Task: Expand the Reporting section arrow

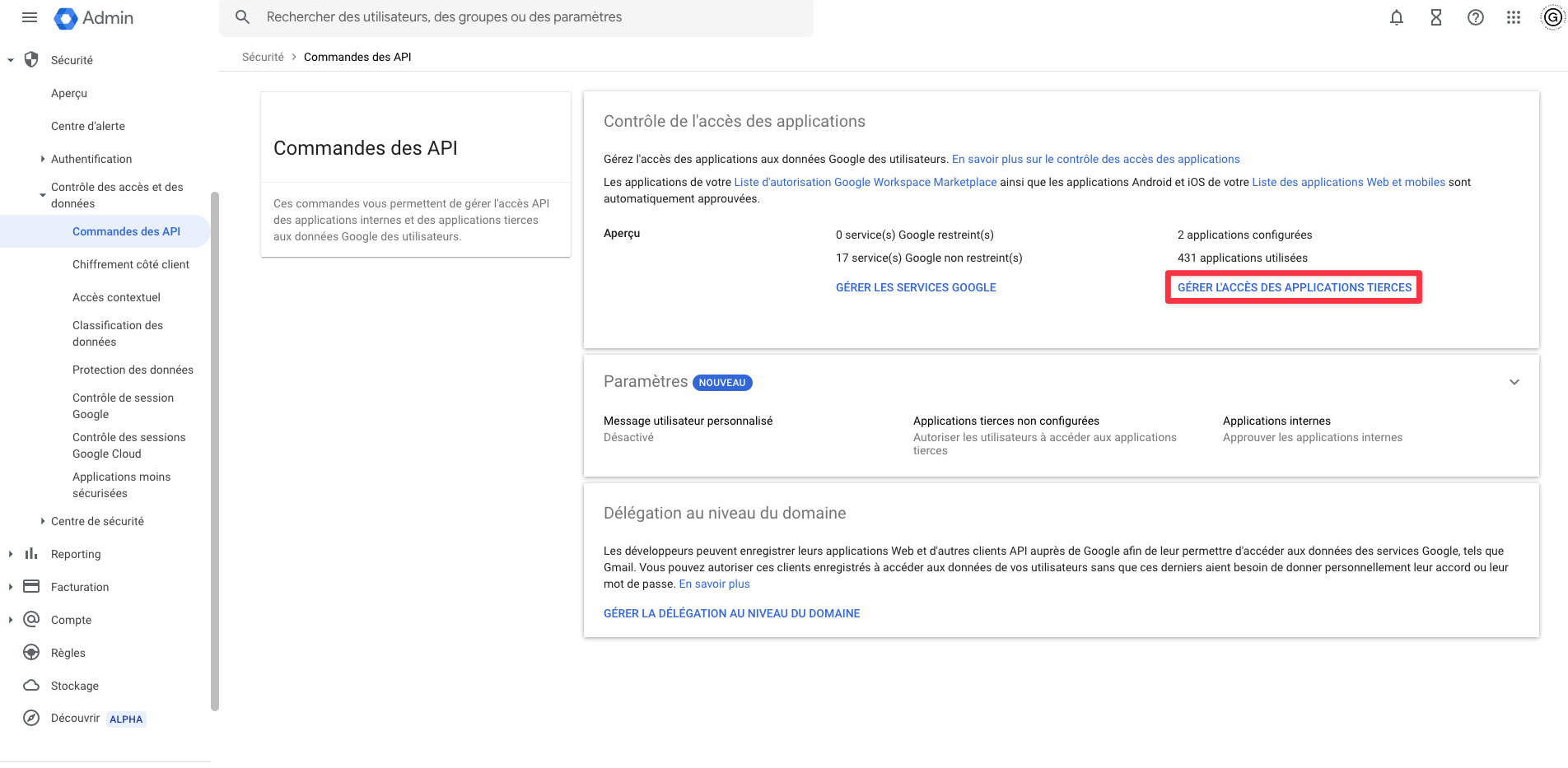Action: [11, 554]
